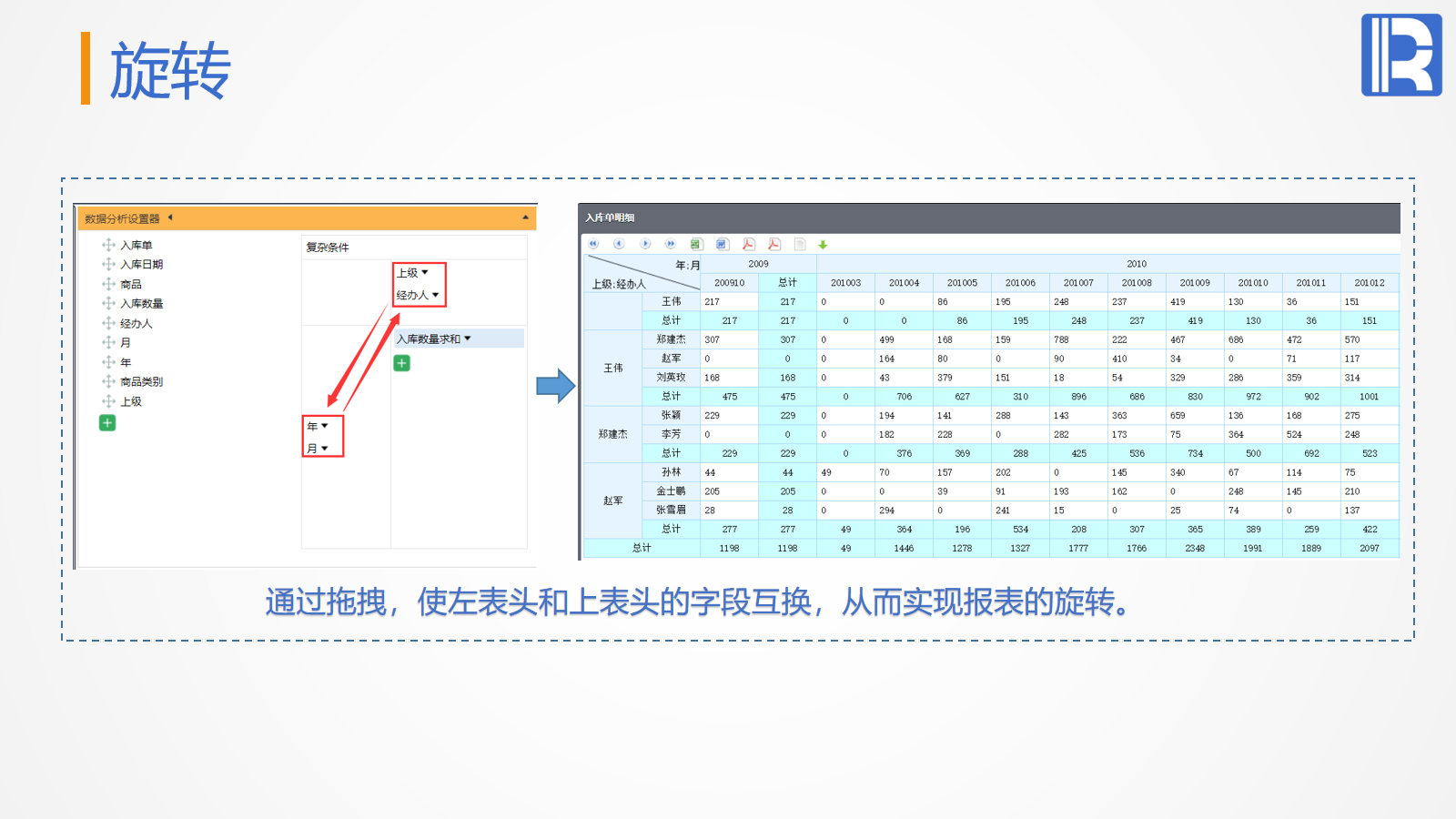
Task: Click the 201007 column header
Action: tap(1078, 283)
